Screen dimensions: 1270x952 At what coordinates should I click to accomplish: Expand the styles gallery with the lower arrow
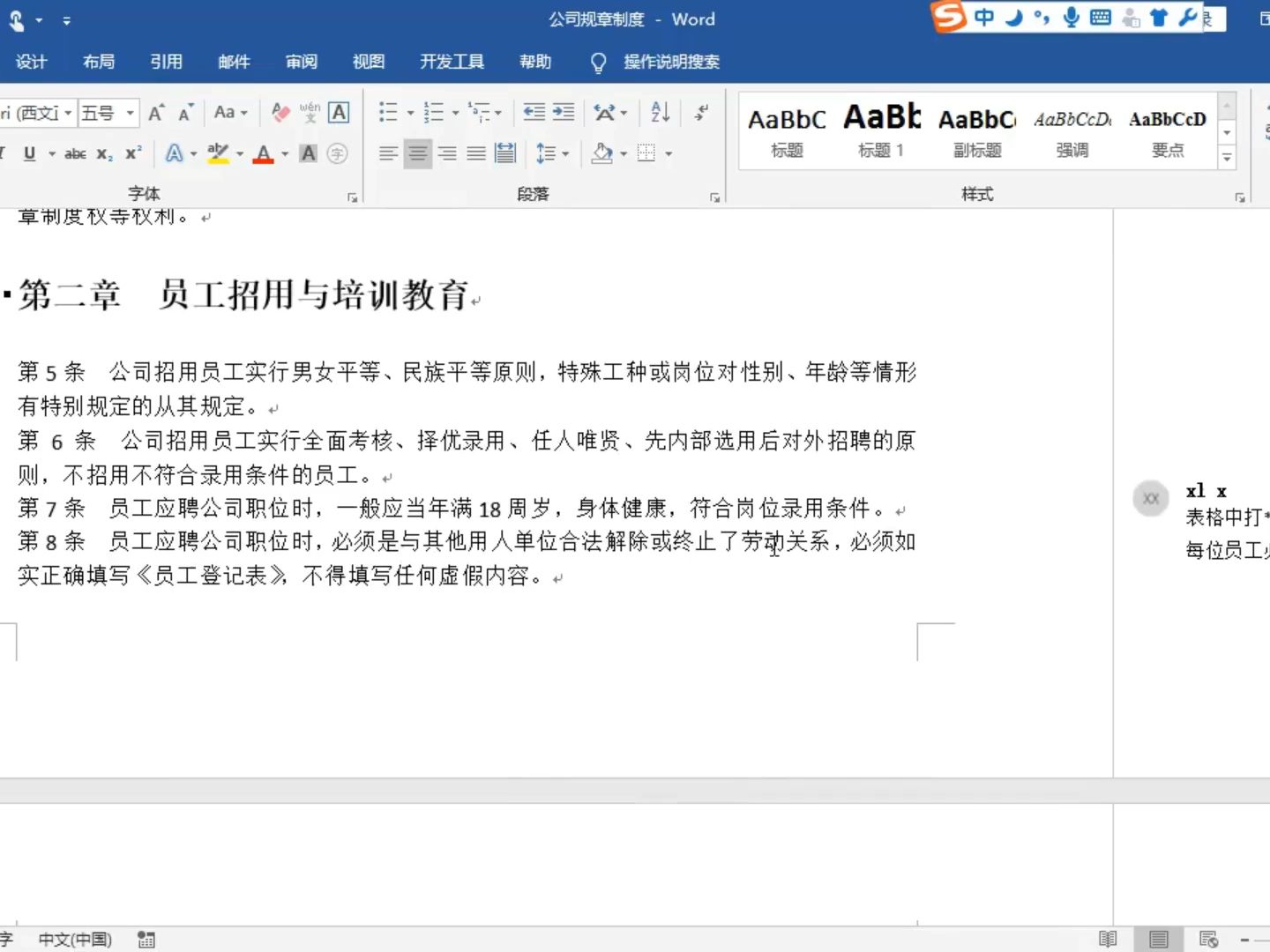(1228, 158)
